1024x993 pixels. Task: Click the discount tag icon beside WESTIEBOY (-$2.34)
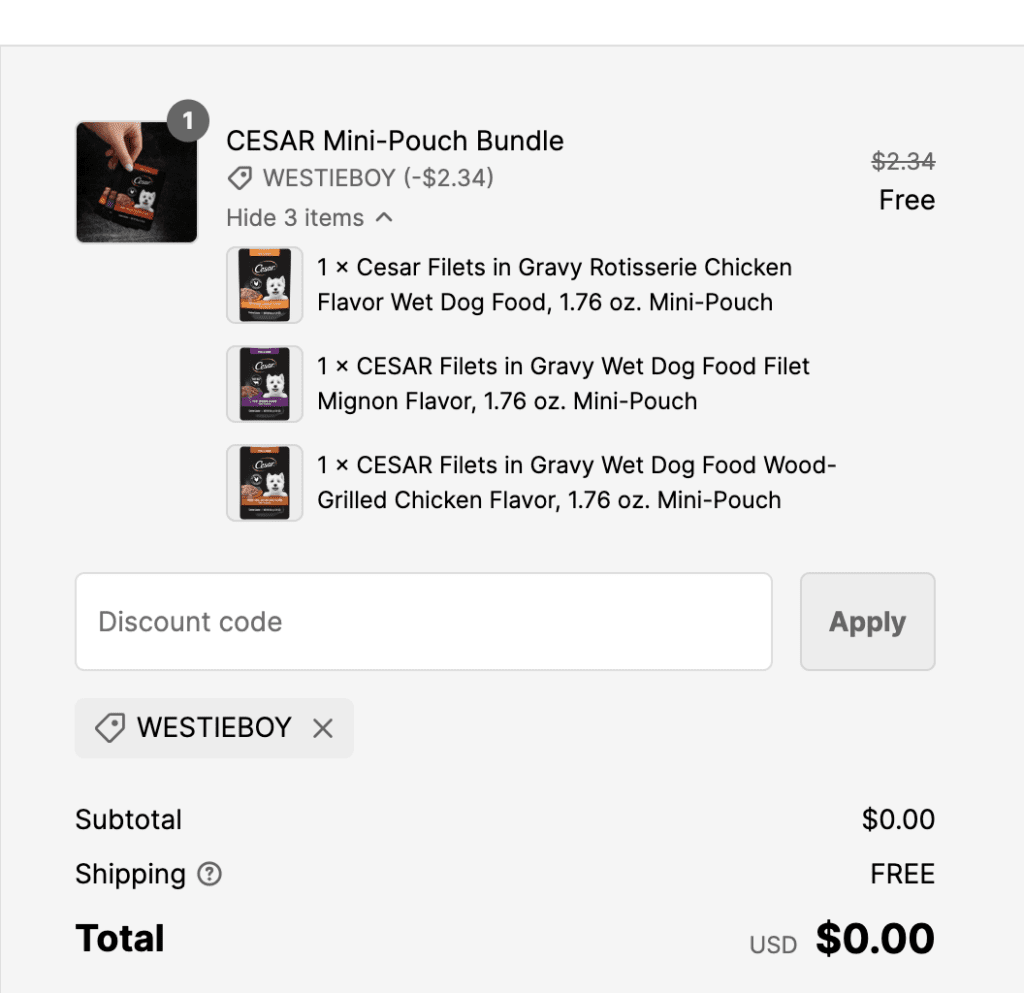[239, 179]
